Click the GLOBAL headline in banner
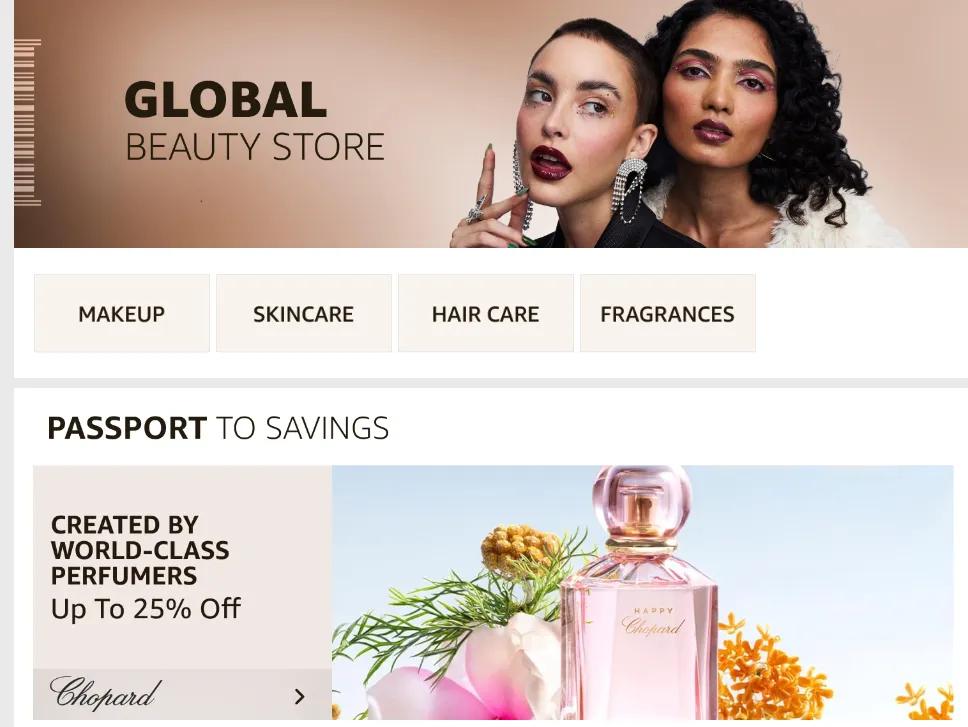 point(225,99)
